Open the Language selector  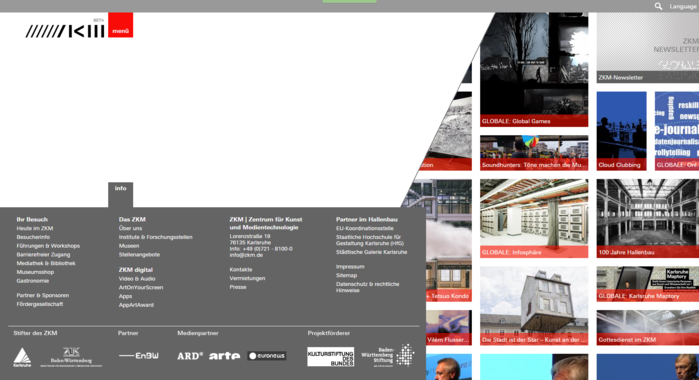683,7
